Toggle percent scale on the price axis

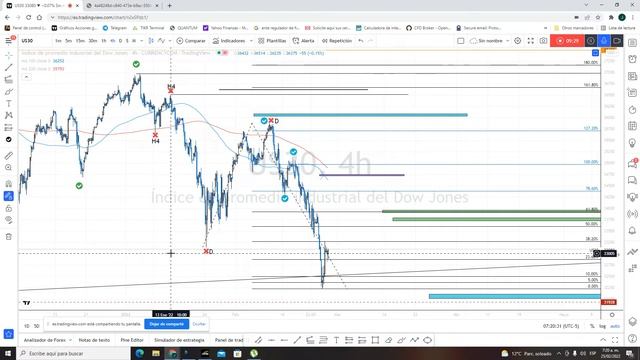click(592, 326)
